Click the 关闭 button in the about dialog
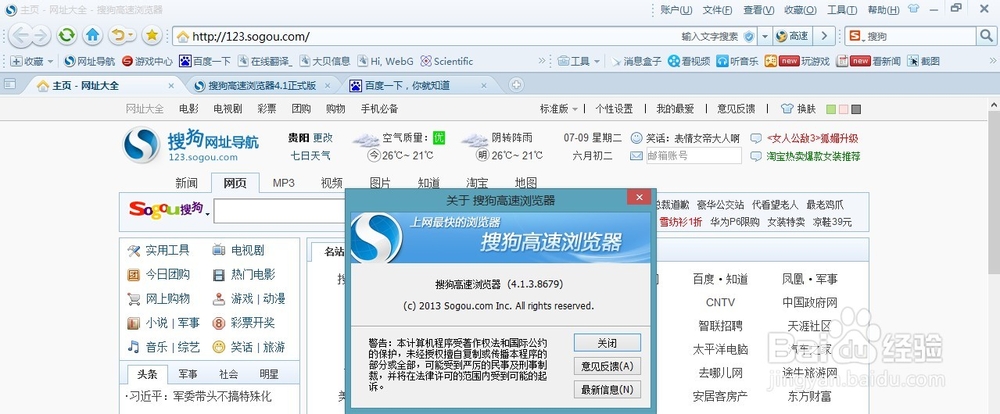The height and width of the screenshot is (414, 1000). 607,343
